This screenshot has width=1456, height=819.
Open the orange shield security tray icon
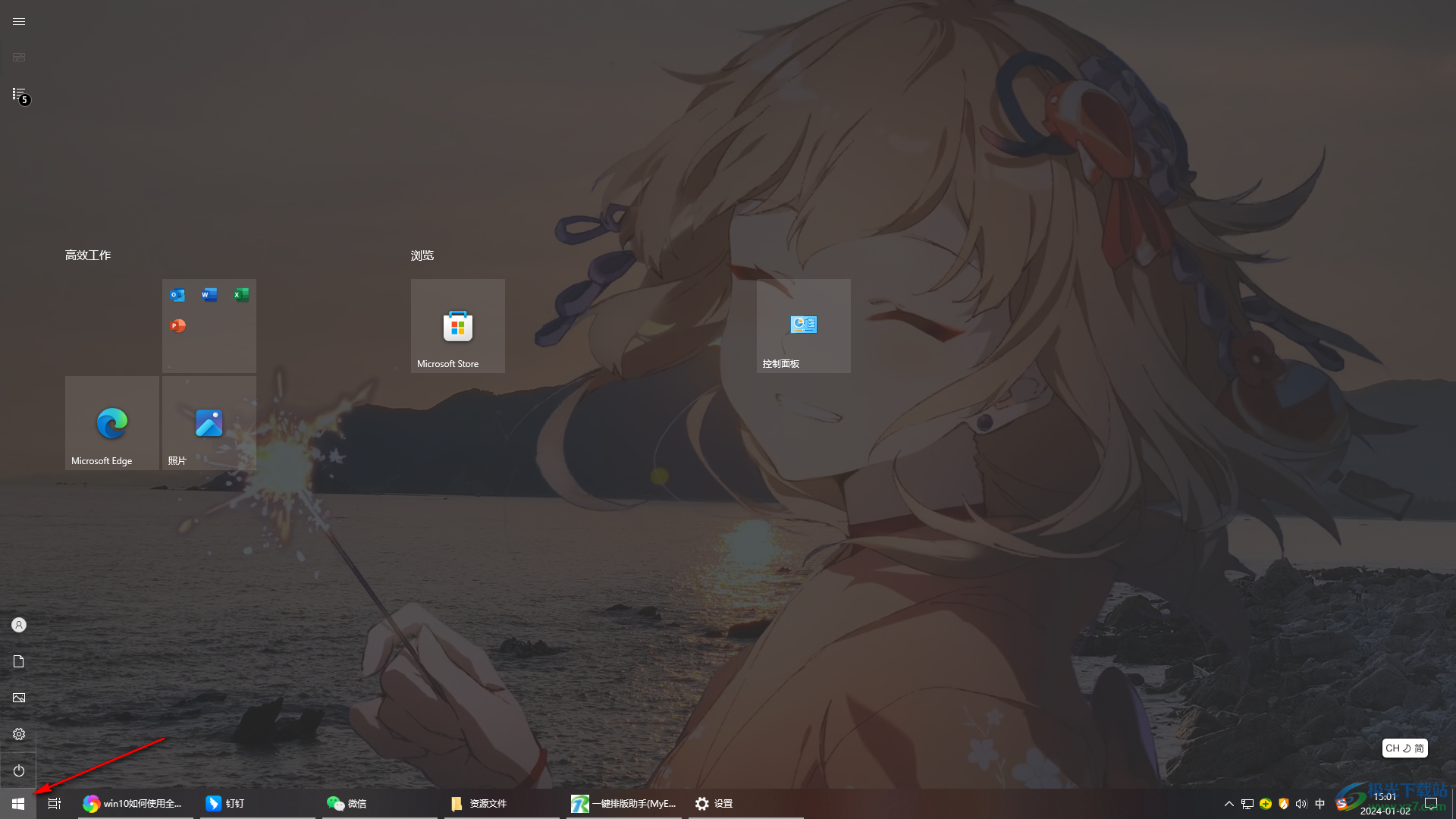1284,804
